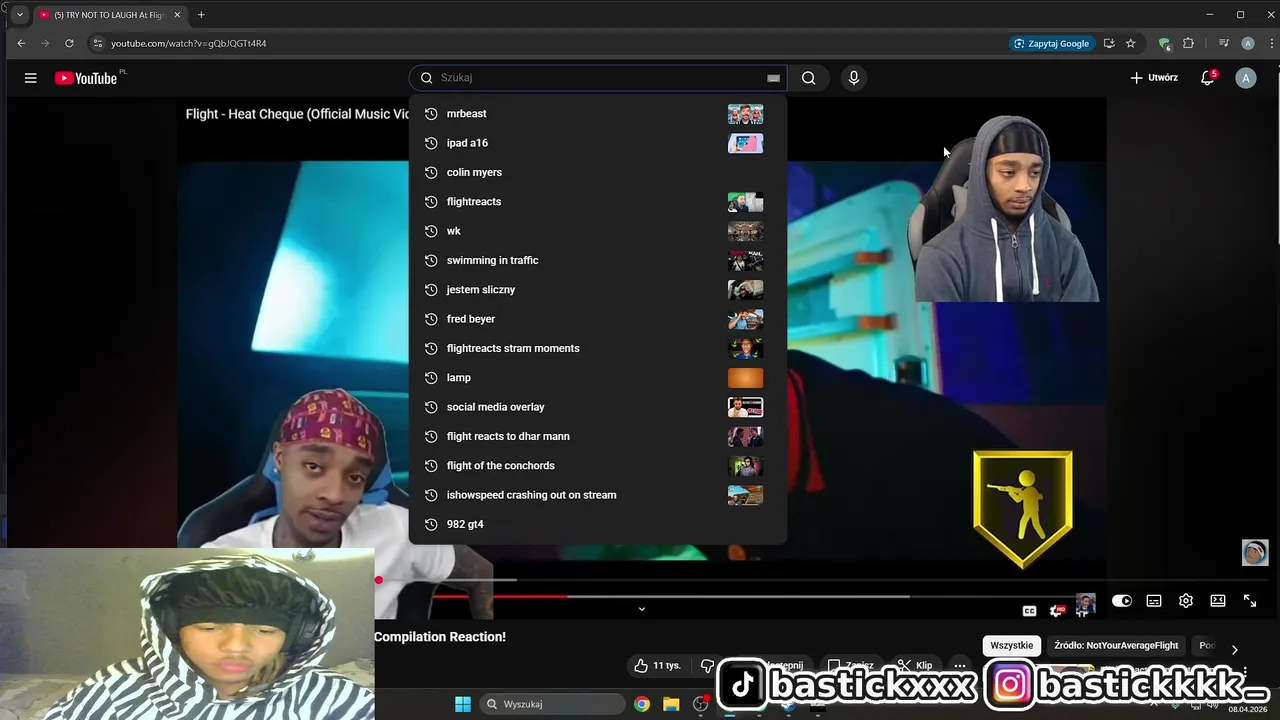Open Chrome tab search dropdown arrow
This screenshot has width=1280, height=720.
(19, 15)
